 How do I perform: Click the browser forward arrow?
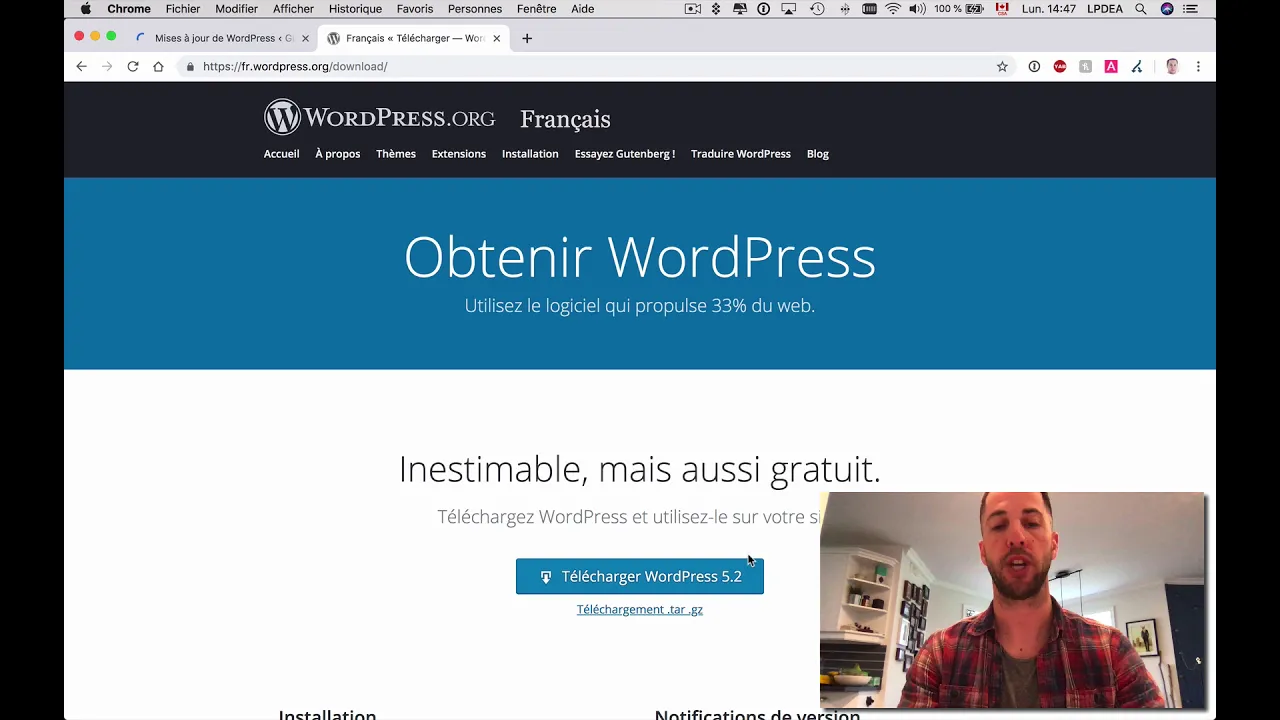tap(107, 66)
